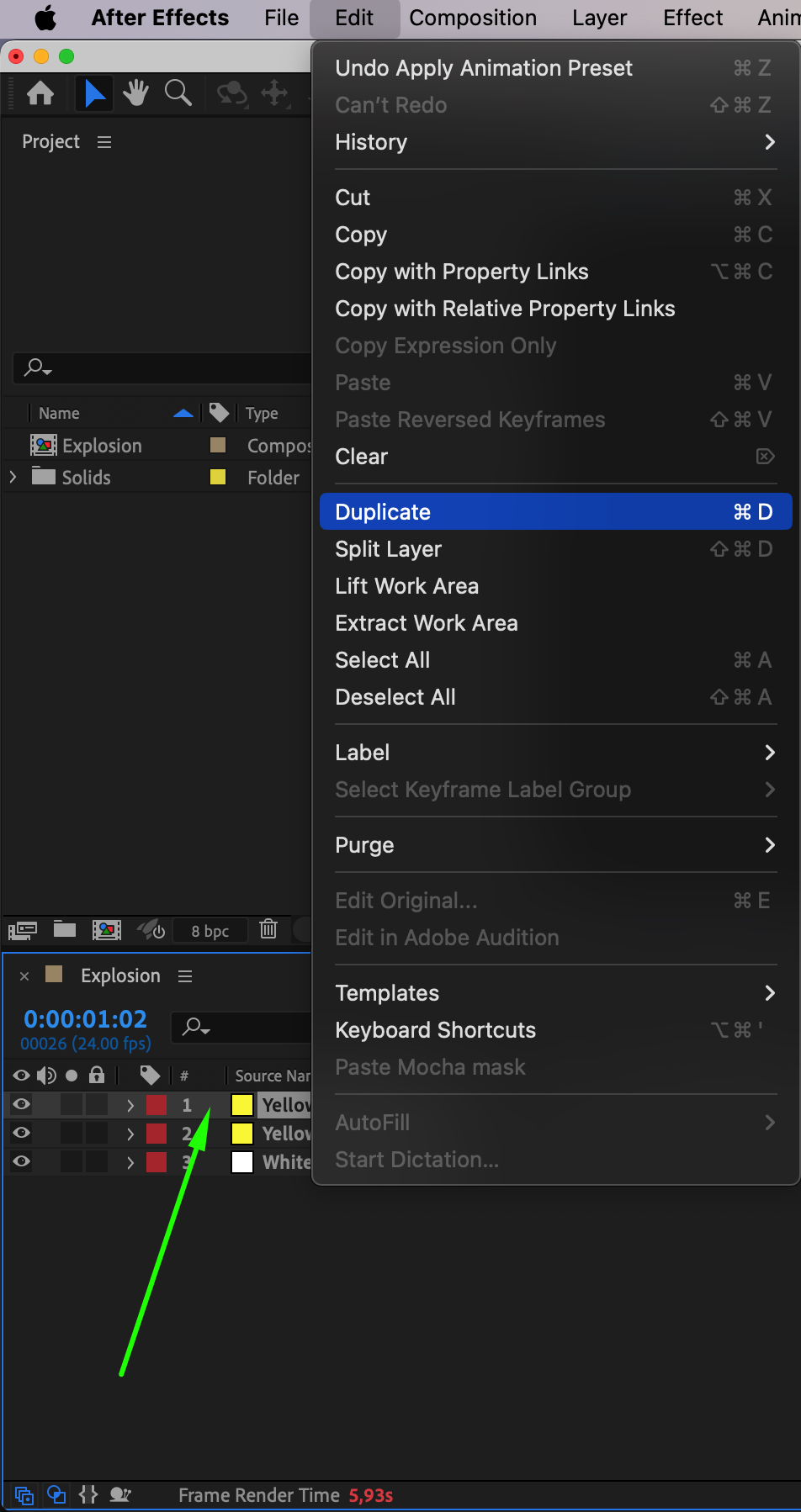Image resolution: width=801 pixels, height=1512 pixels.
Task: Select the Selection arrow tool
Action: [95, 93]
